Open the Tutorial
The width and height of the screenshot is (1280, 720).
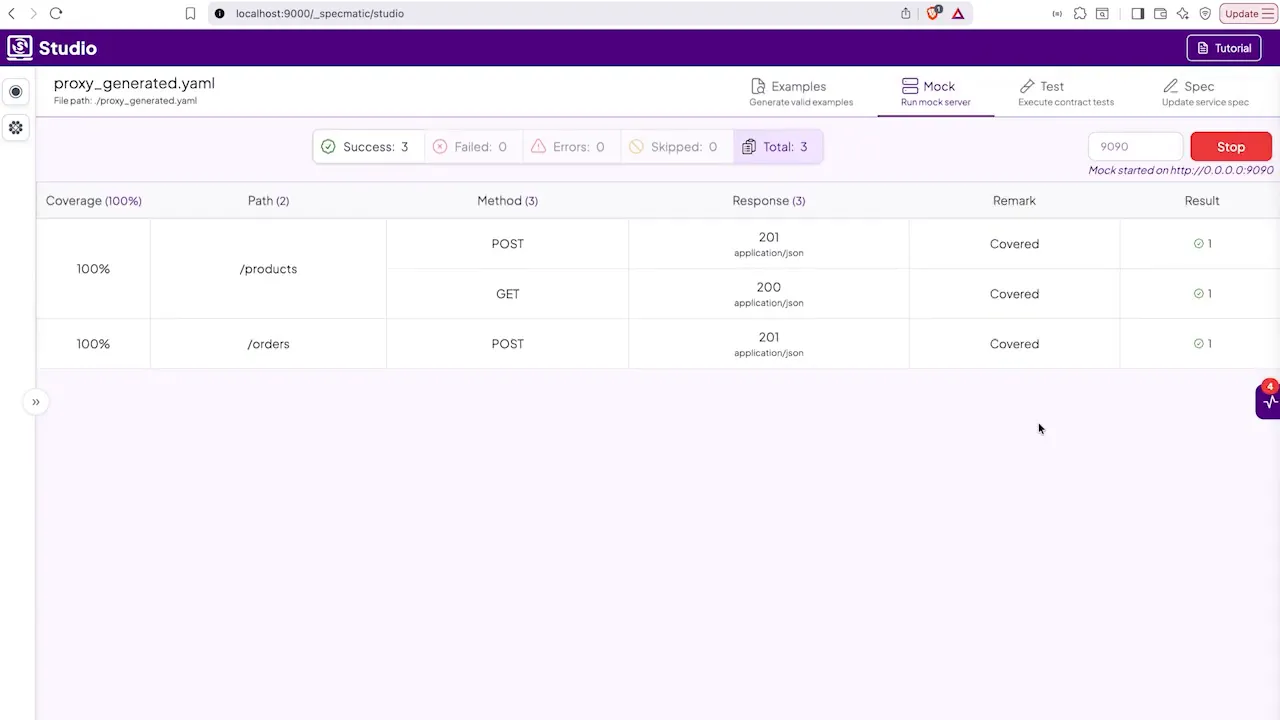1223,47
